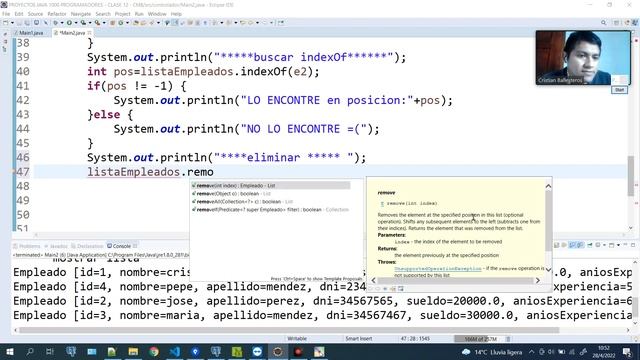Click the Smart Insert status field
This screenshot has height=360, width=640.
[x=359, y=339]
